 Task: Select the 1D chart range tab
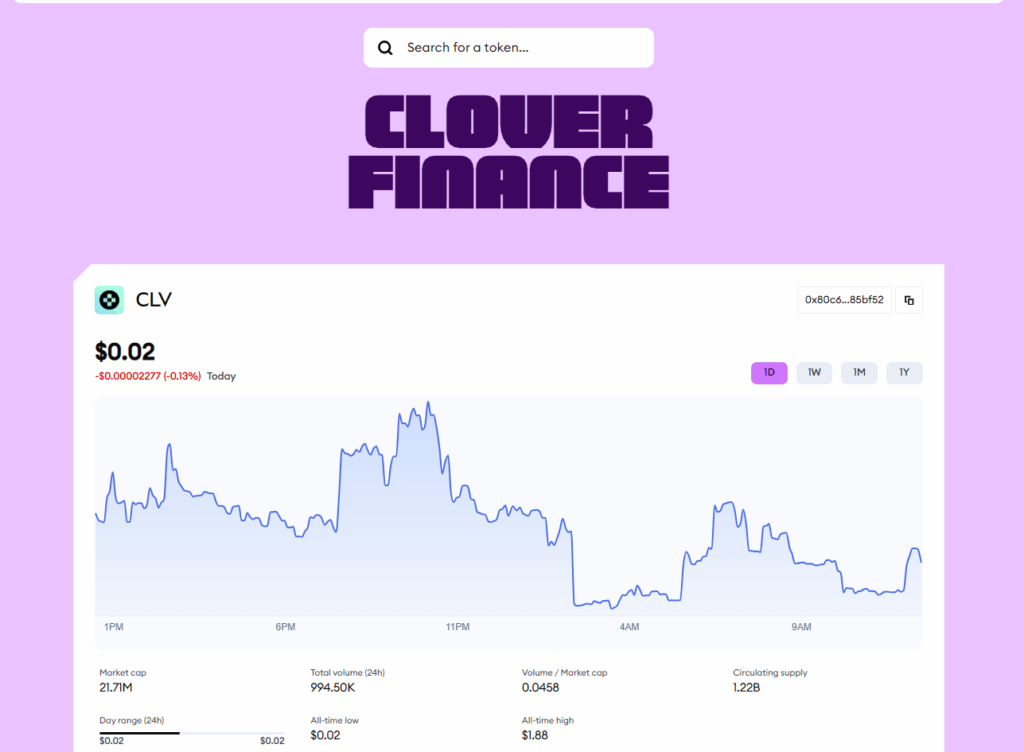pyautogui.click(x=769, y=373)
